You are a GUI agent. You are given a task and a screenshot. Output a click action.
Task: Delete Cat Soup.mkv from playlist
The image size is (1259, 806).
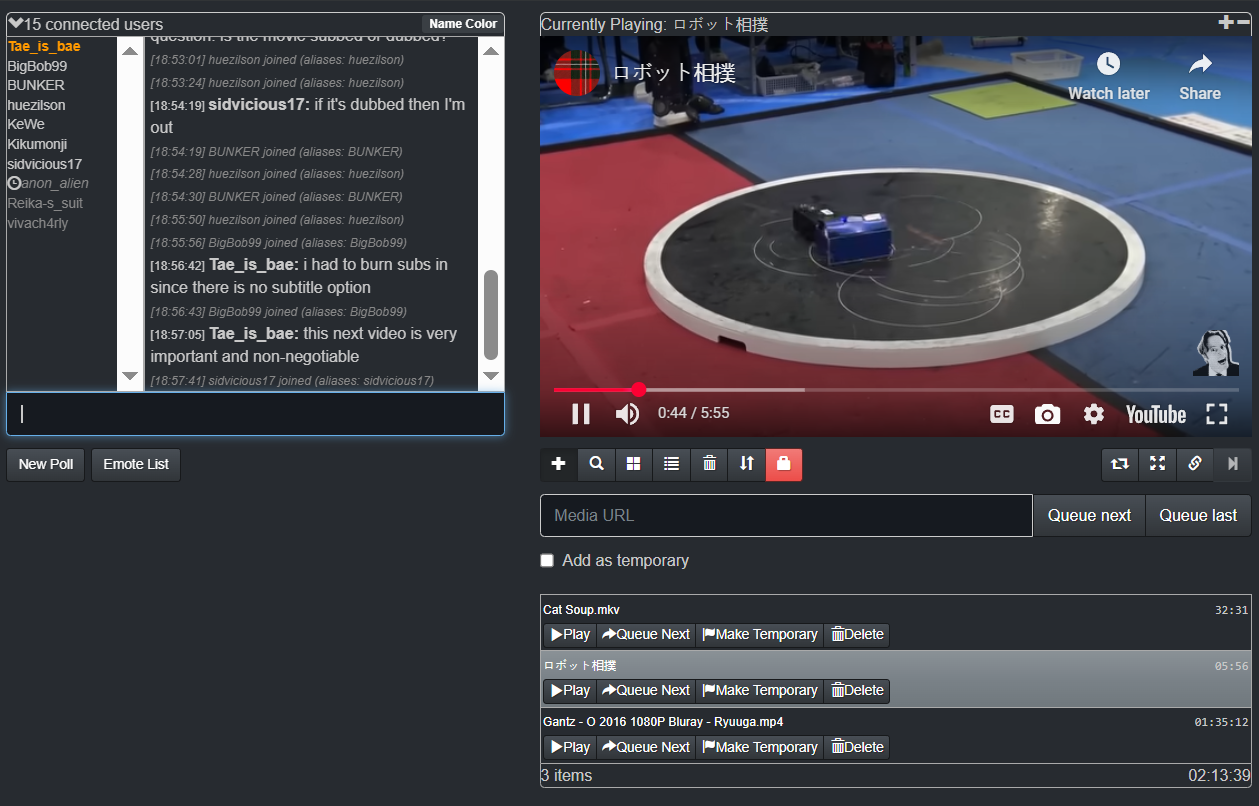point(857,634)
